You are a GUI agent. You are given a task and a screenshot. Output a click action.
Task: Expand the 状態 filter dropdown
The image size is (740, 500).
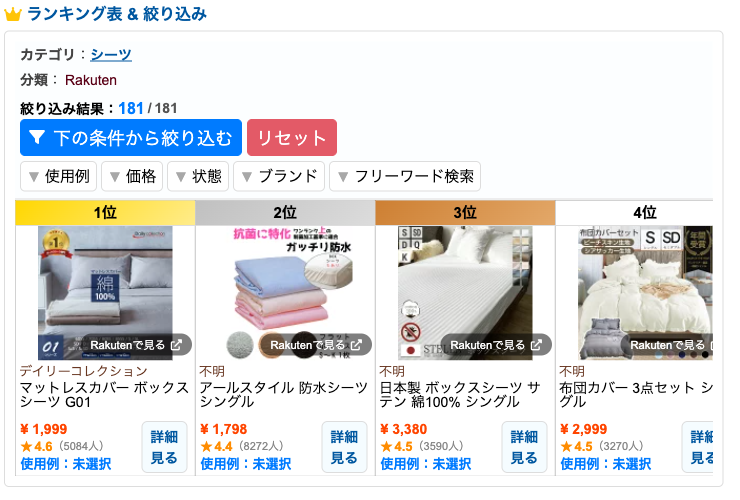198,177
